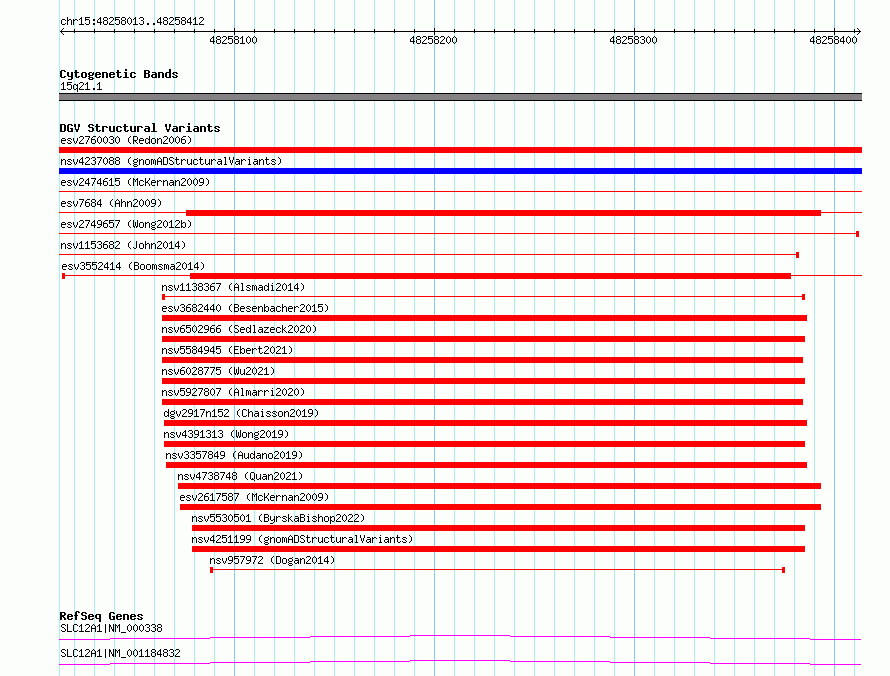
Task: Click the end marker of nsv1138367
Action: (803, 297)
